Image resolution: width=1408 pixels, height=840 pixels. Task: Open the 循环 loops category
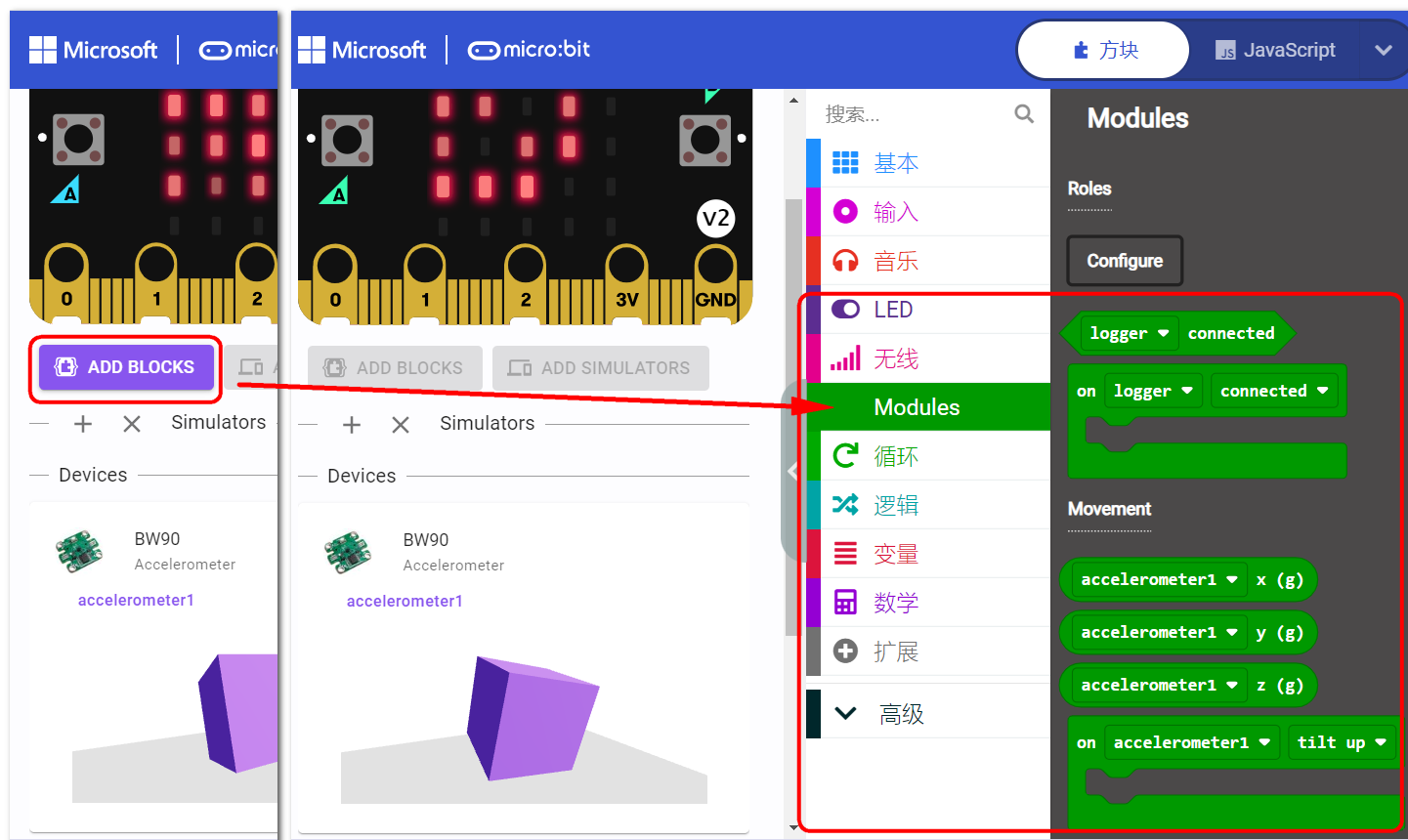coord(895,456)
